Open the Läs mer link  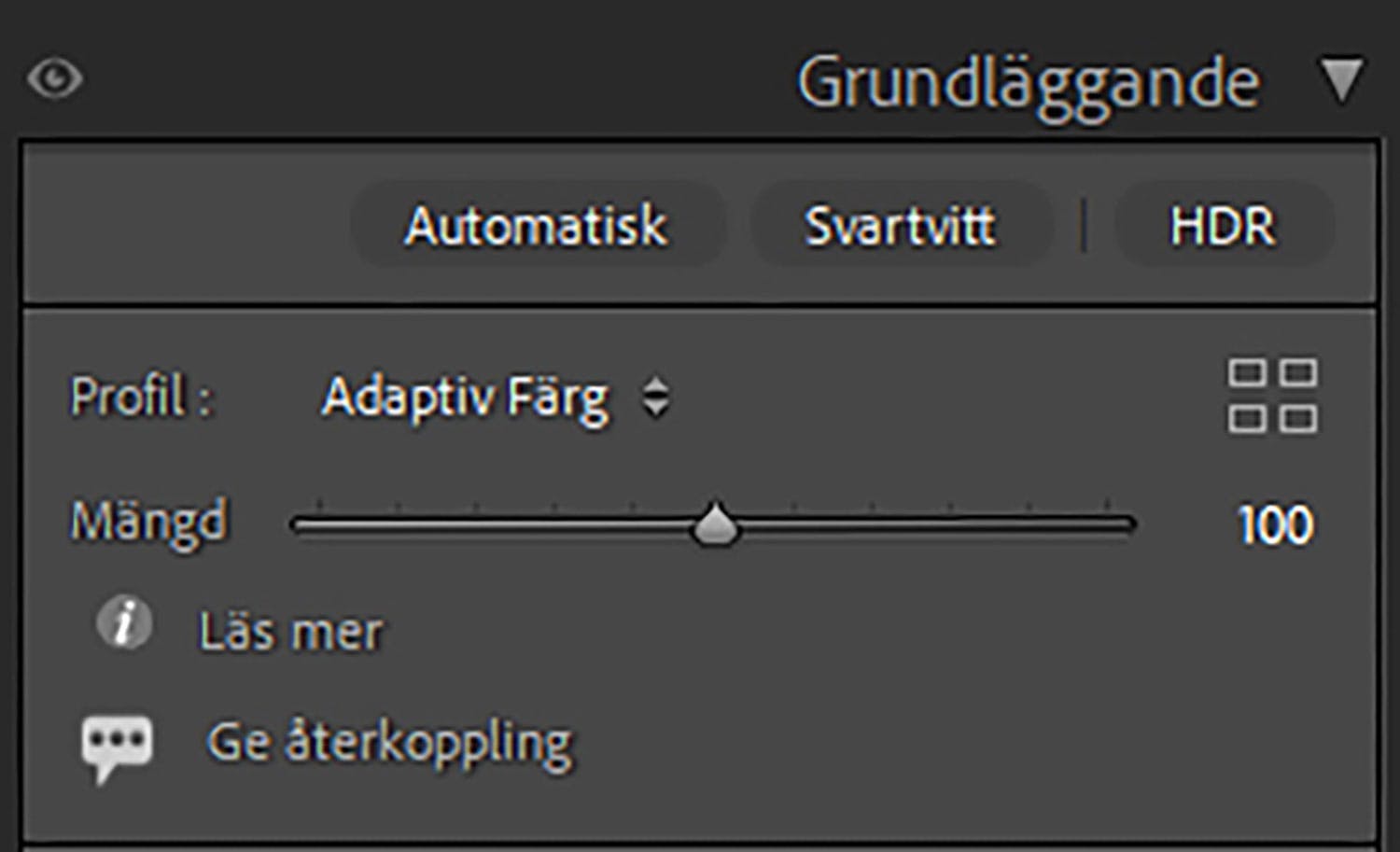point(290,632)
